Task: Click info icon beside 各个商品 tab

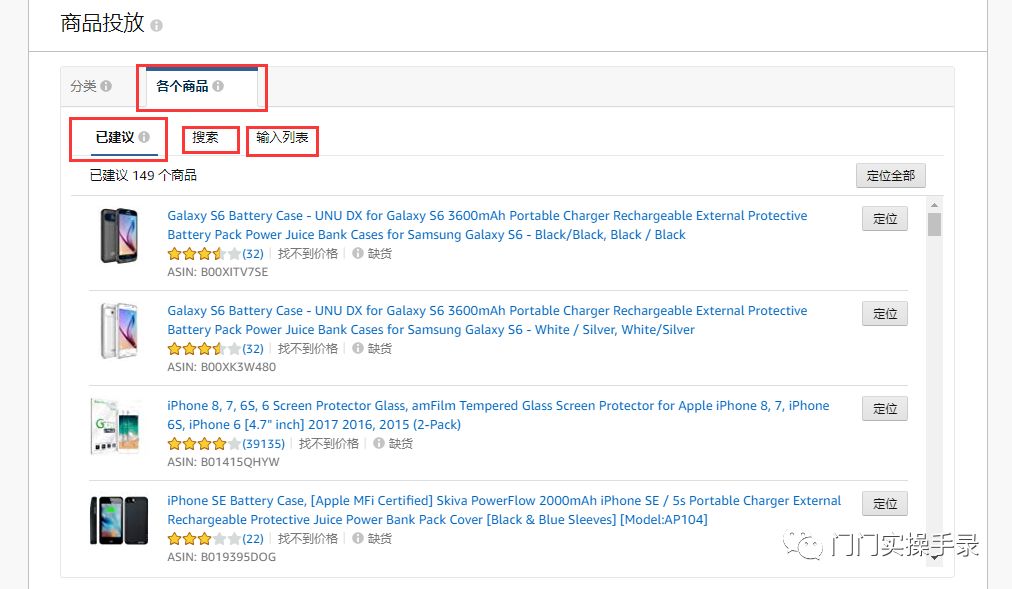Action: click(x=218, y=87)
